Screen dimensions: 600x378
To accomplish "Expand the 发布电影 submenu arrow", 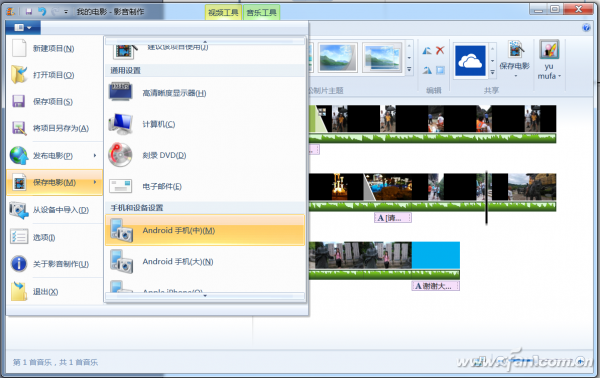I will [x=95, y=155].
